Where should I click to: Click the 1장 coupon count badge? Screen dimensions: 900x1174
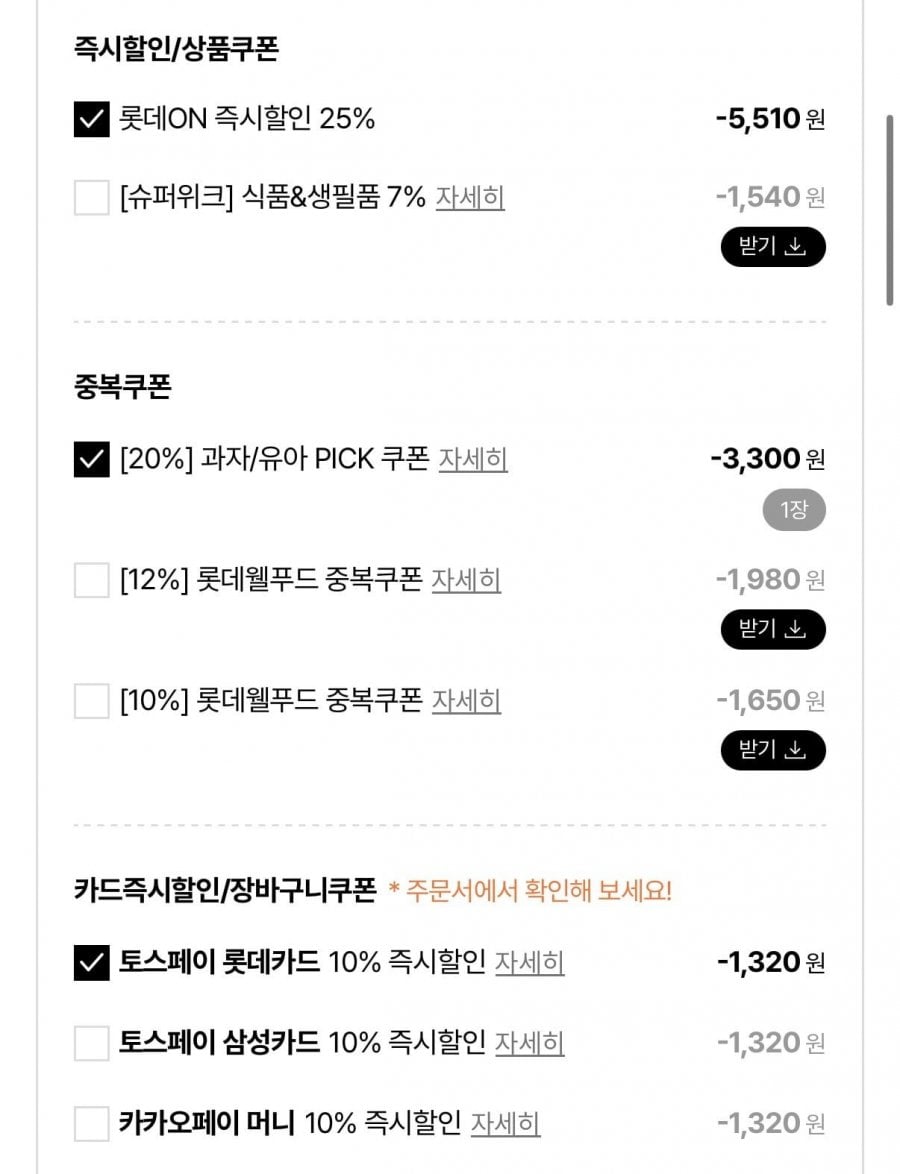point(794,510)
